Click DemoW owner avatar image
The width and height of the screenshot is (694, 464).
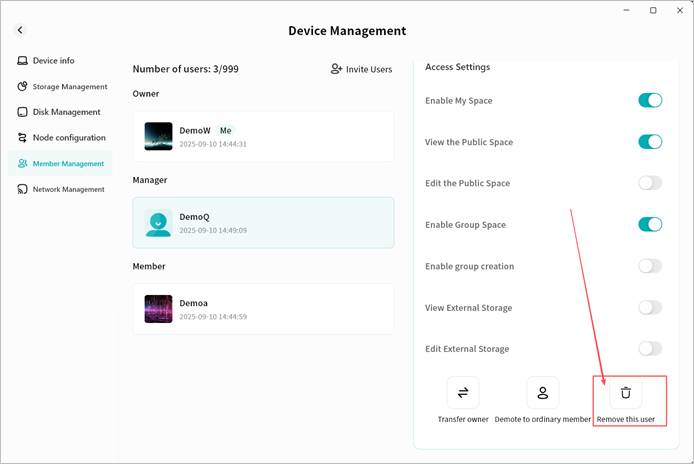158,137
